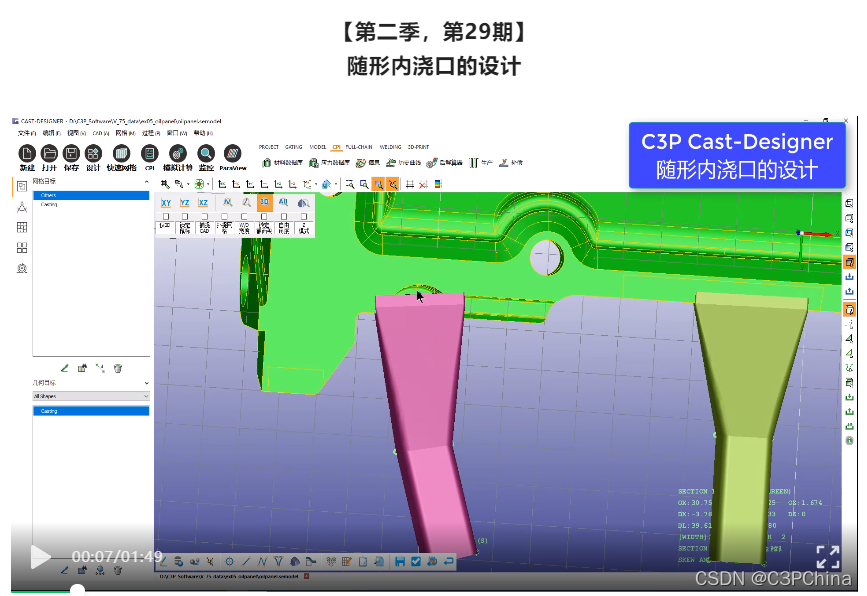Tick the checkbox under the 3D view icon
Screen dimensions: 867x596
[264, 216]
